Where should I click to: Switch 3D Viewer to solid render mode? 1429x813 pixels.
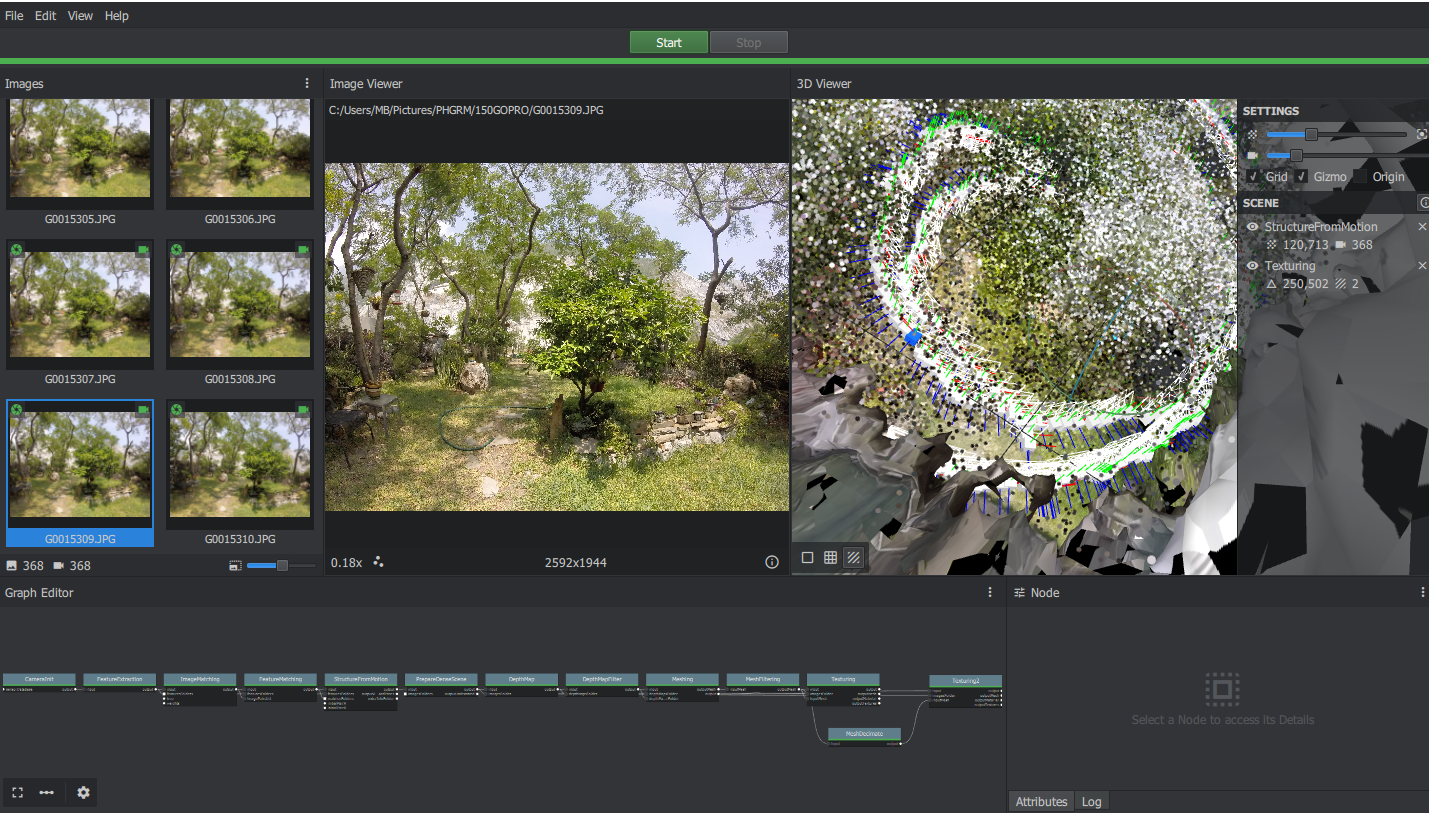[807, 558]
